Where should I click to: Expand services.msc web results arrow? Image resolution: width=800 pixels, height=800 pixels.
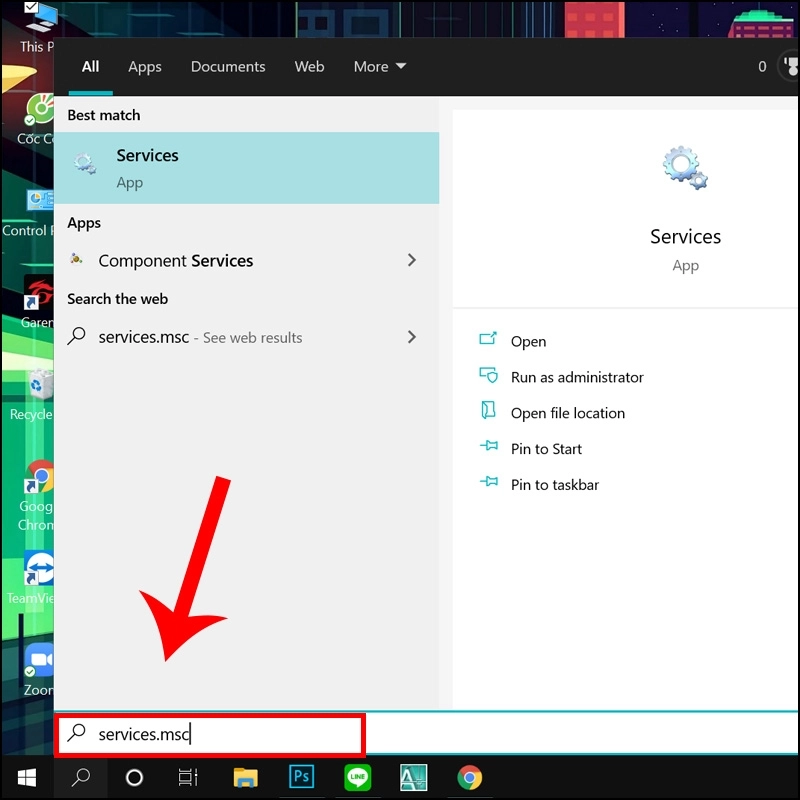(x=412, y=337)
